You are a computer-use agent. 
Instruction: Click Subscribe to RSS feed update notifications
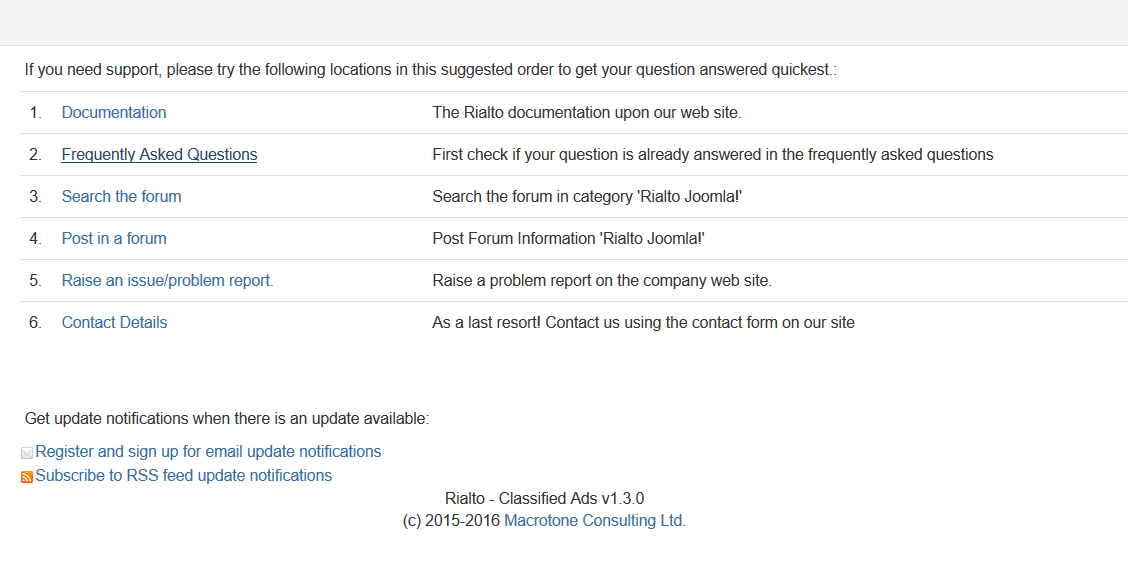pyautogui.click(x=184, y=476)
